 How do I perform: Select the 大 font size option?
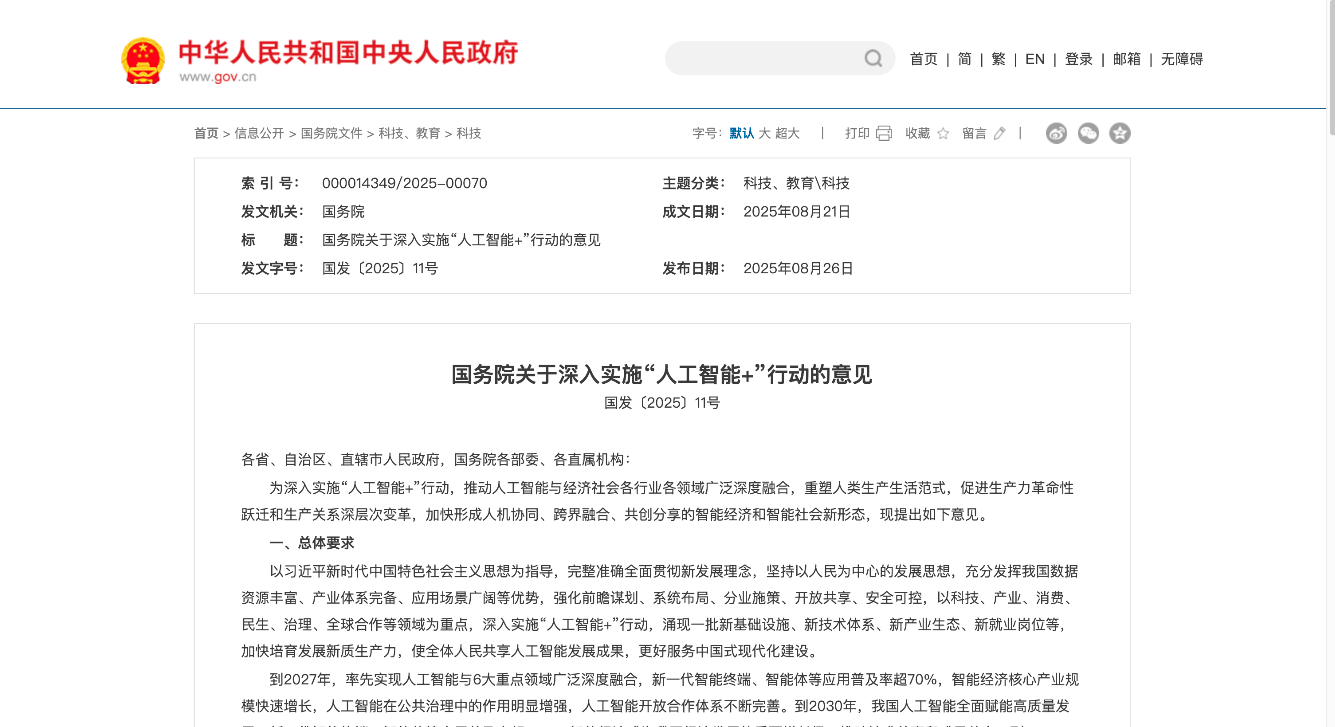765,132
